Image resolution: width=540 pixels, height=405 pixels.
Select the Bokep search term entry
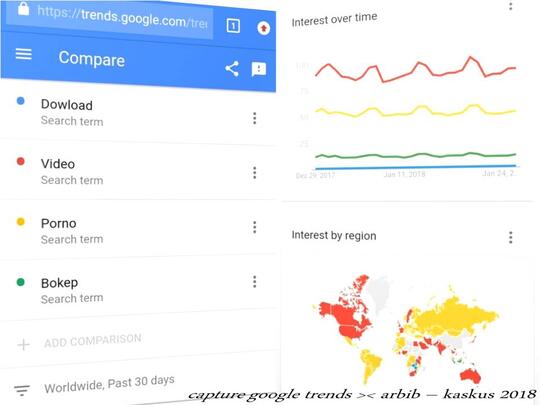click(138, 290)
